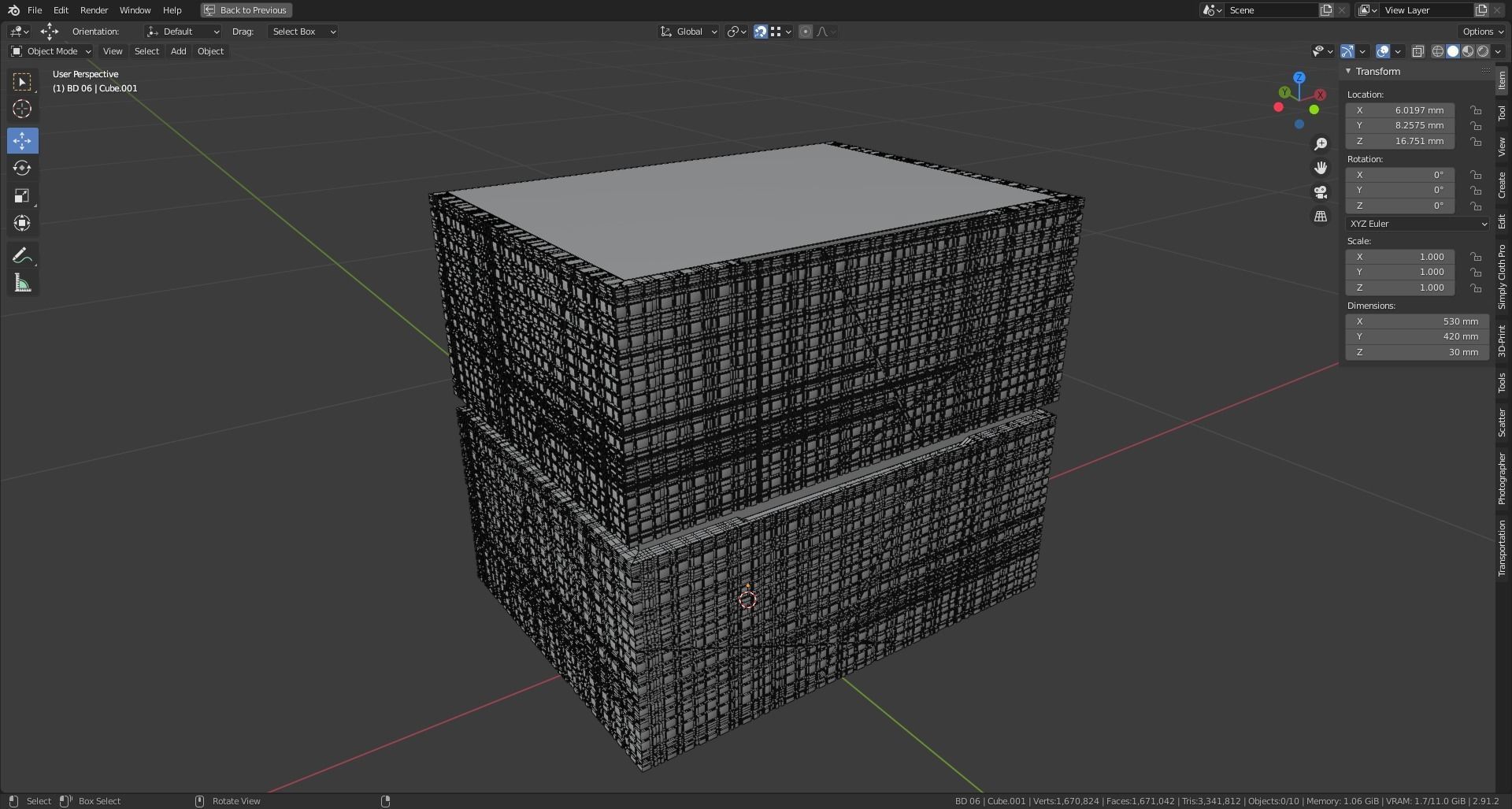The image size is (1512, 809).
Task: Open the Orientation Default dropdown
Action: [183, 32]
